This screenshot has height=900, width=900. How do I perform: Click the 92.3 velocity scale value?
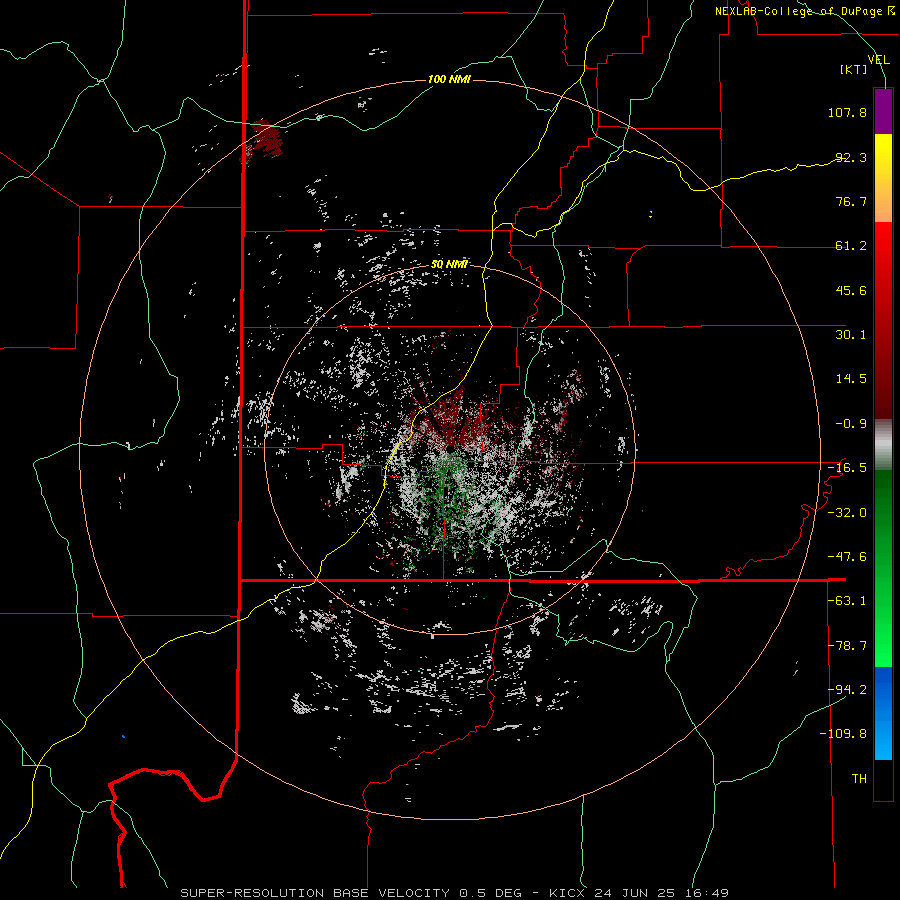click(851, 157)
